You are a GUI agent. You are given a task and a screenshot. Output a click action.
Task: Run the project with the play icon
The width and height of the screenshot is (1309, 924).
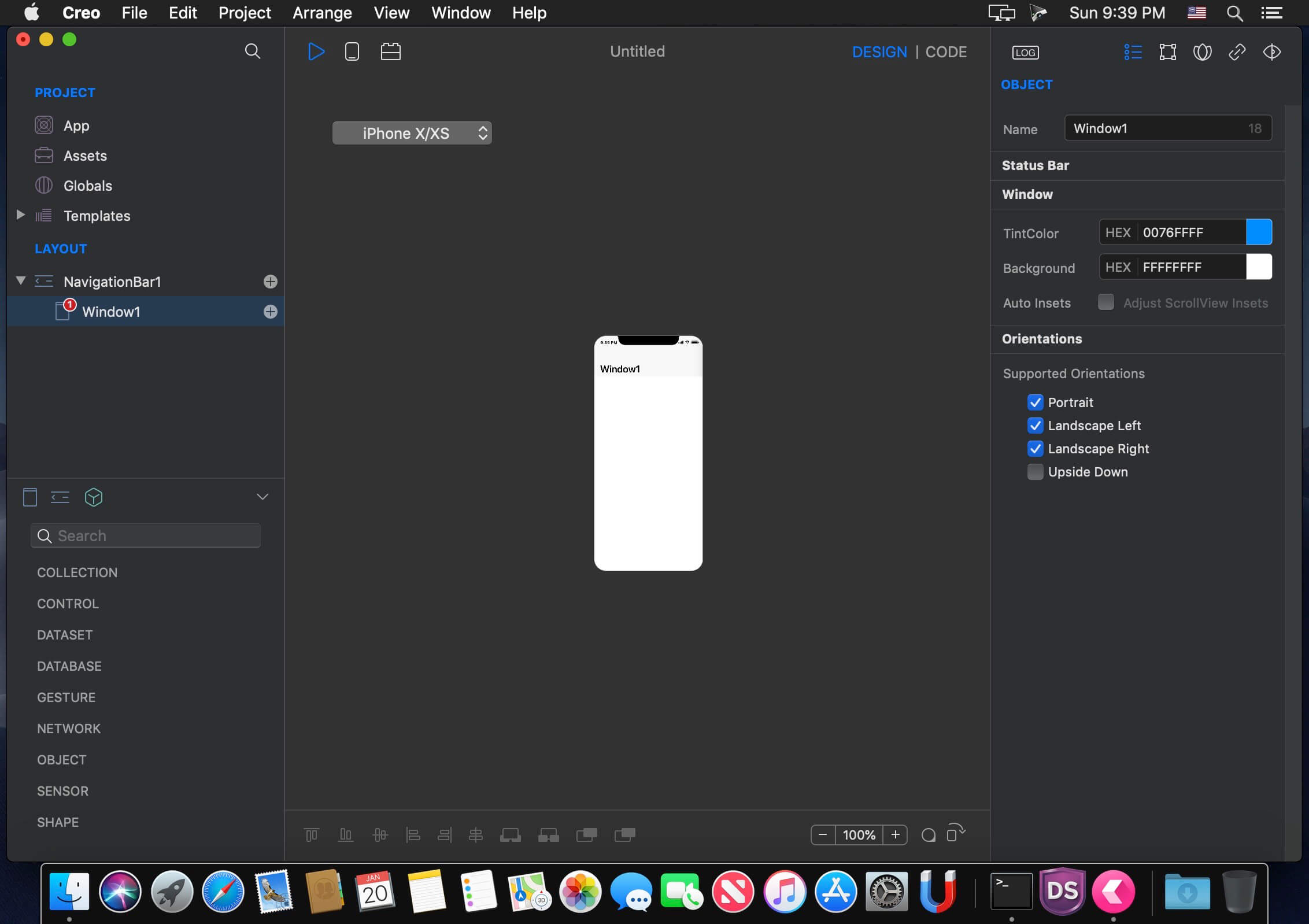[x=316, y=52]
